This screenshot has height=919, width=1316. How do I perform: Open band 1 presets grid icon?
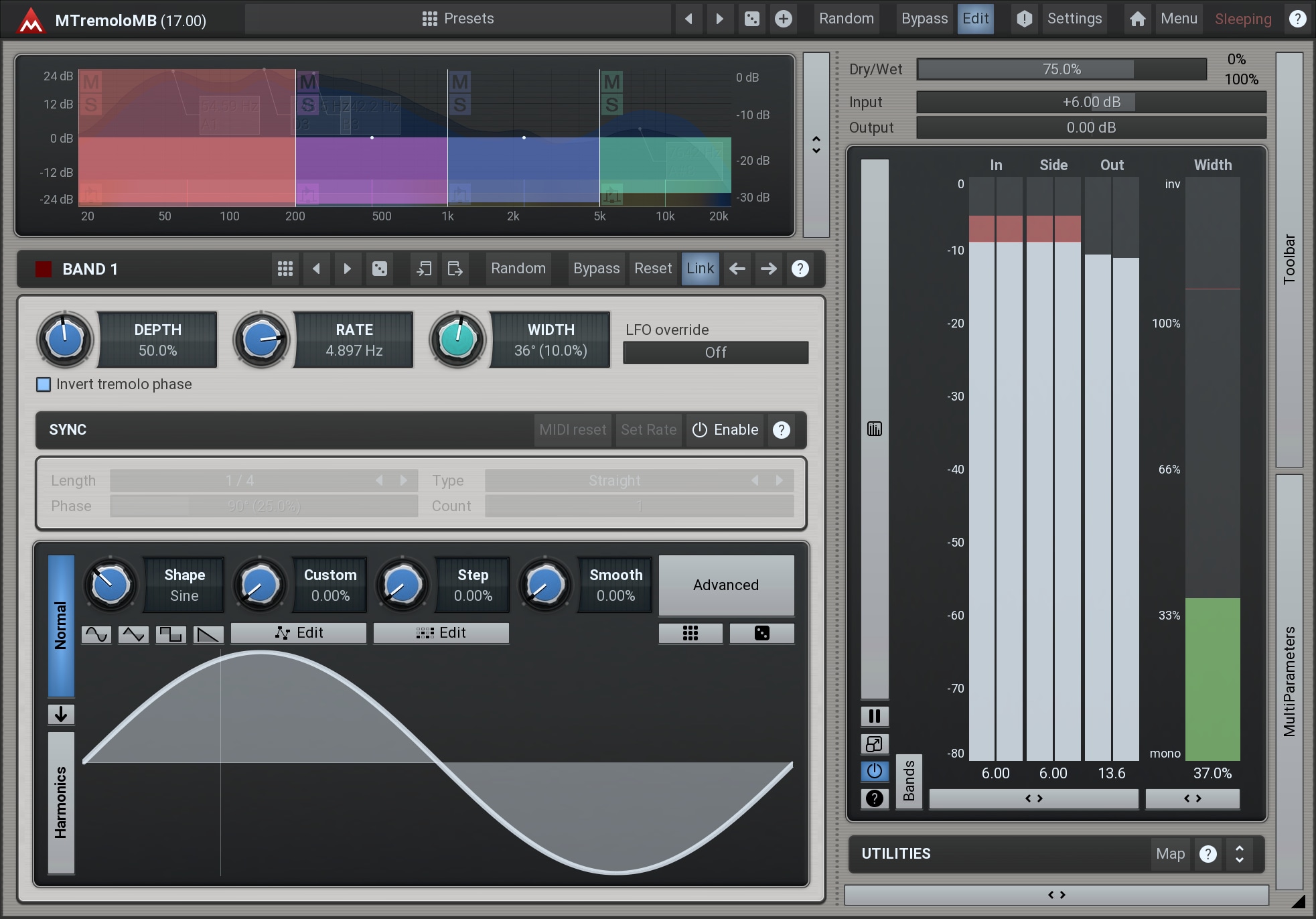(x=285, y=269)
